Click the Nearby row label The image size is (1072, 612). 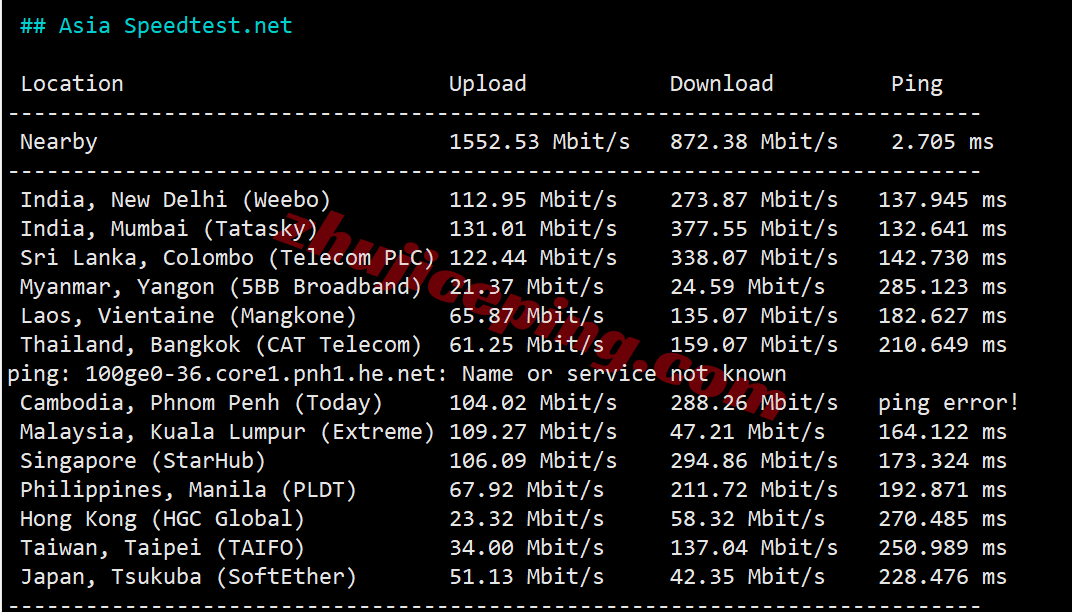[59, 142]
